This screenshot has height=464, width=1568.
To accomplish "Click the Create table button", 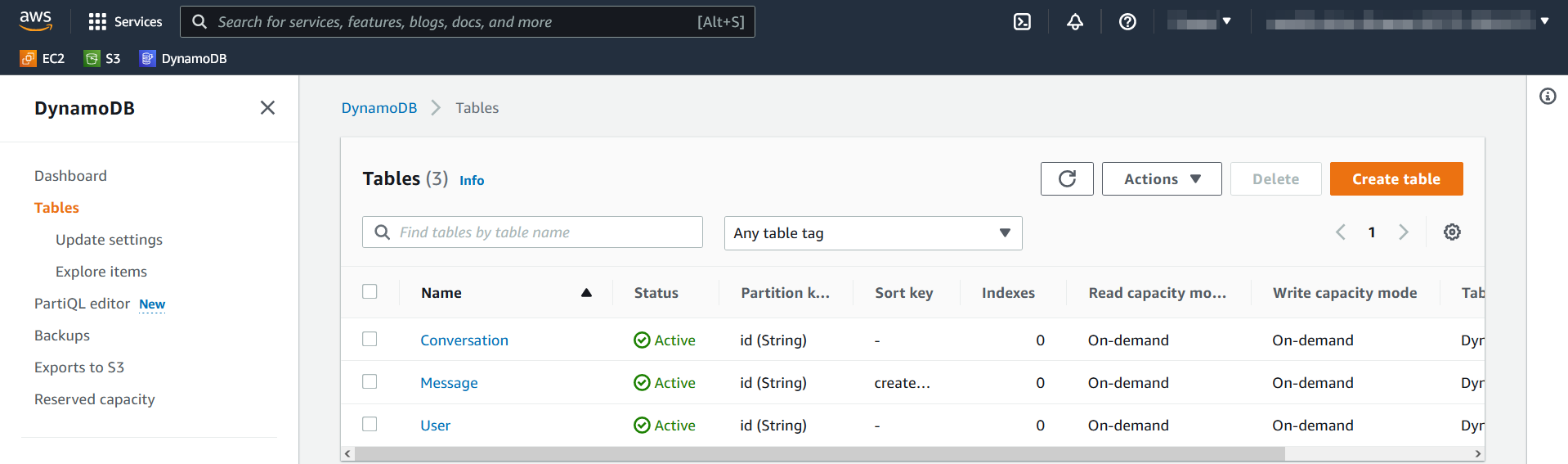I will 1396,178.
